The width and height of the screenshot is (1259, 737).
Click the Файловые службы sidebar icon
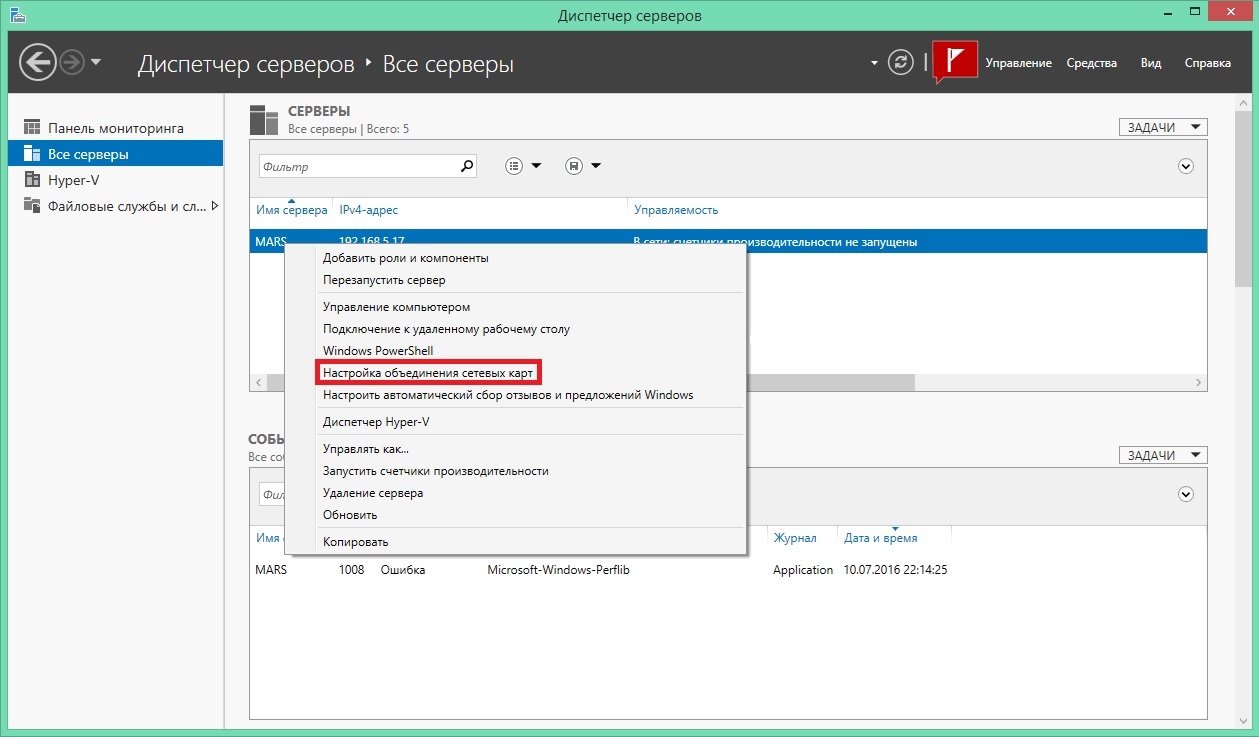click(31, 206)
